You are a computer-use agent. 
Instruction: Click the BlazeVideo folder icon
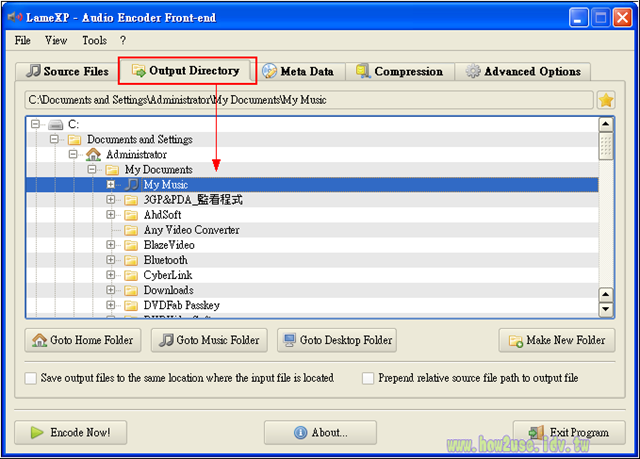(131, 245)
